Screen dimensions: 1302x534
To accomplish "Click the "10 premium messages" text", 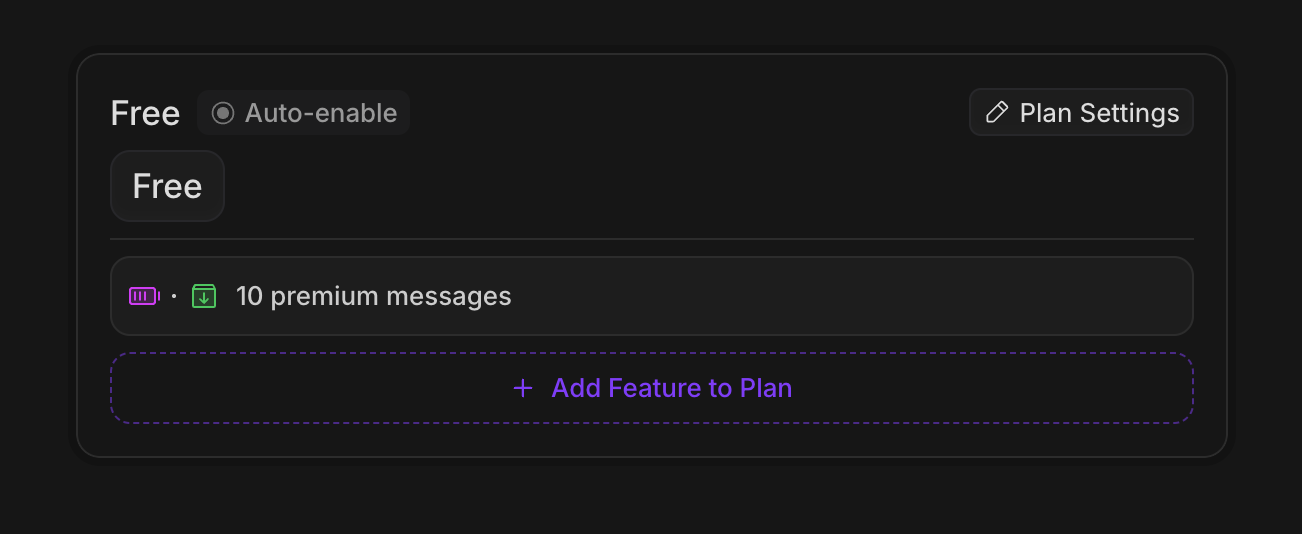I will [x=373, y=296].
